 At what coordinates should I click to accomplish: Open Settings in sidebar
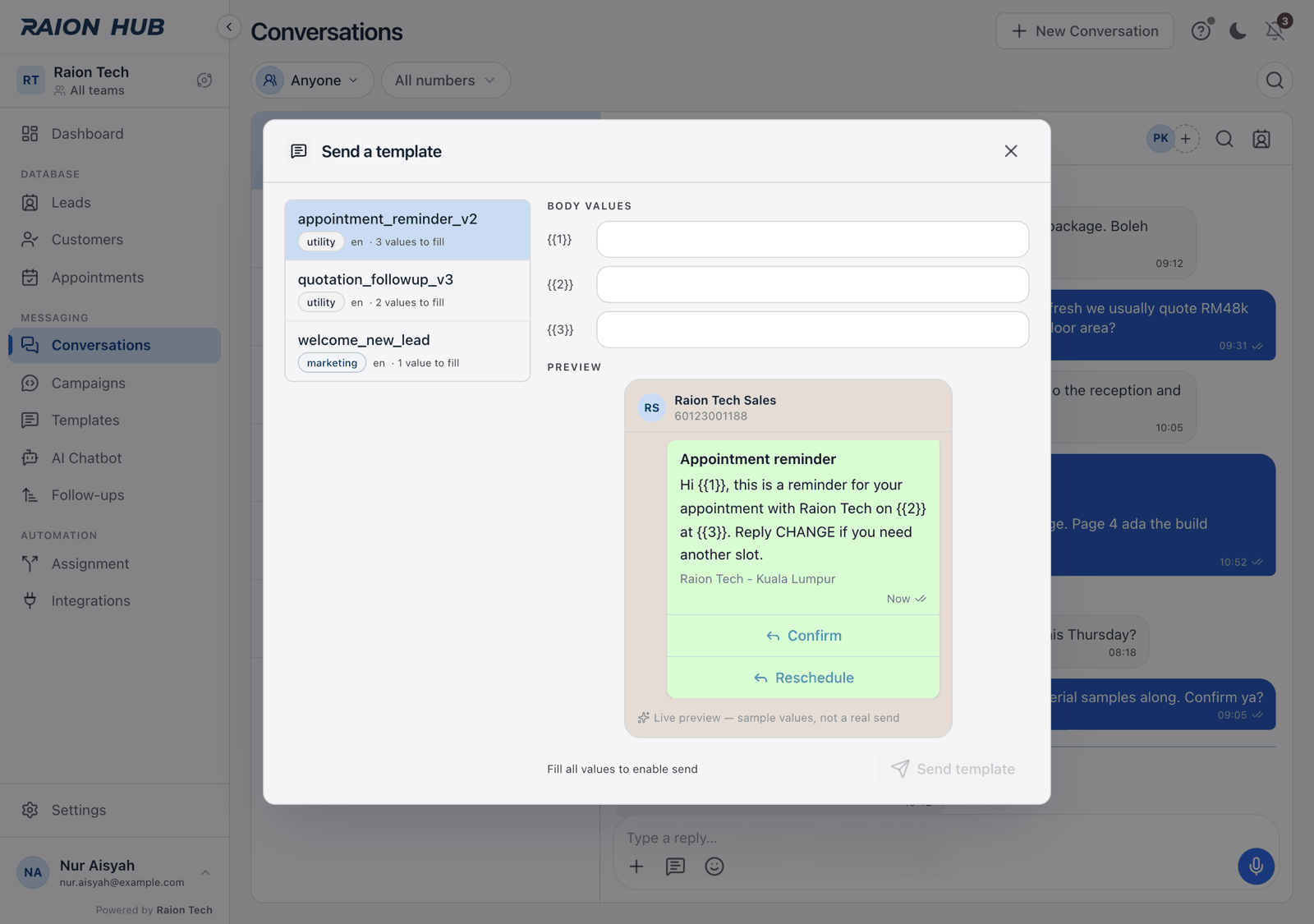tap(114, 810)
